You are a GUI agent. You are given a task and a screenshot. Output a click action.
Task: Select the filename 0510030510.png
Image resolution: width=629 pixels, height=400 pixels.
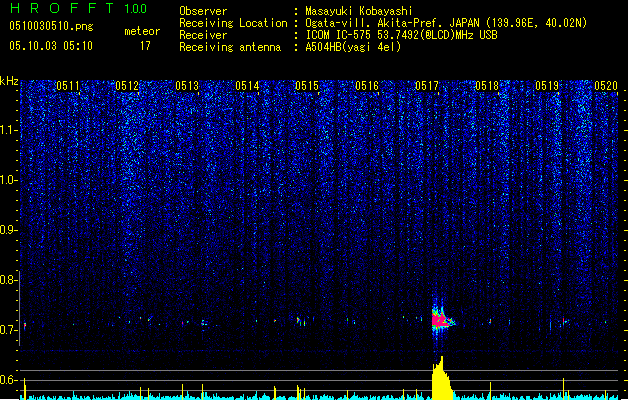pyautogui.click(x=51, y=26)
